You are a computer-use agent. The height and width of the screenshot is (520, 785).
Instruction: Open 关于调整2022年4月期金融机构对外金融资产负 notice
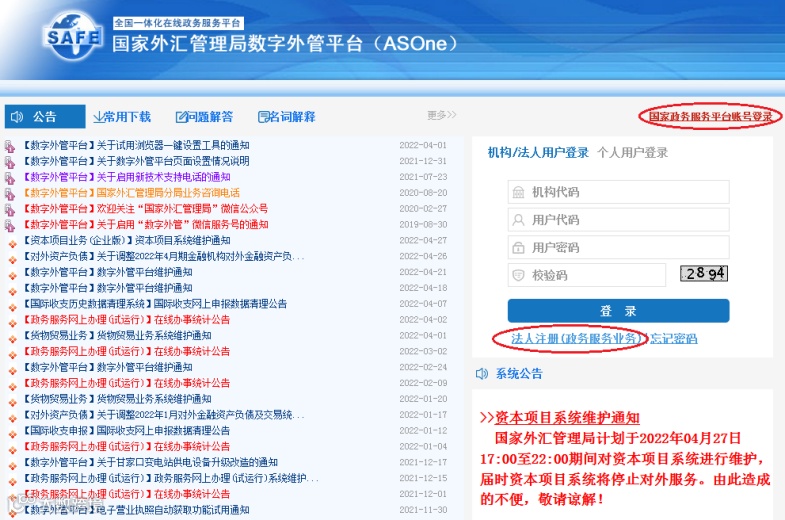pos(164,256)
